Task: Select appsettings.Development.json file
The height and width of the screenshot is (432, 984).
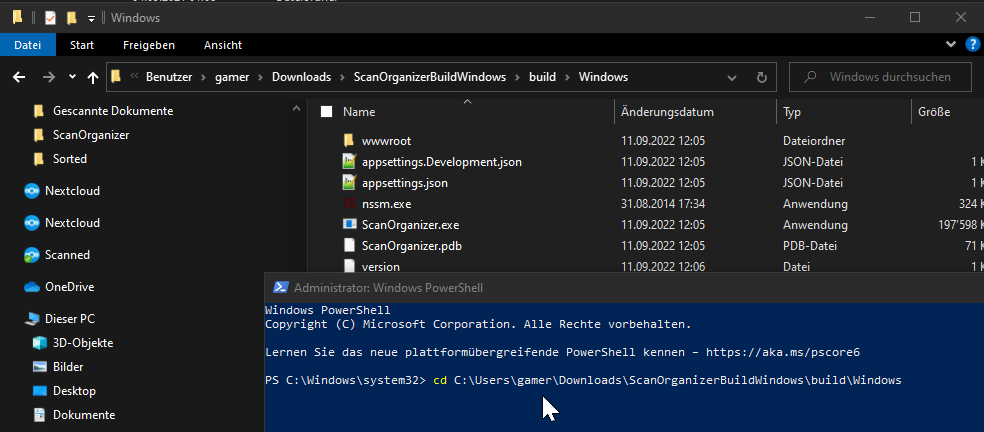Action: 442,162
